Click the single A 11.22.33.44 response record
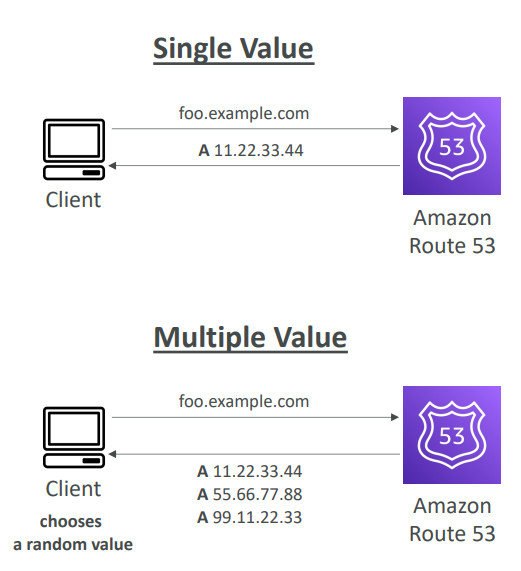This screenshot has width=521, height=571. pyautogui.click(x=250, y=150)
